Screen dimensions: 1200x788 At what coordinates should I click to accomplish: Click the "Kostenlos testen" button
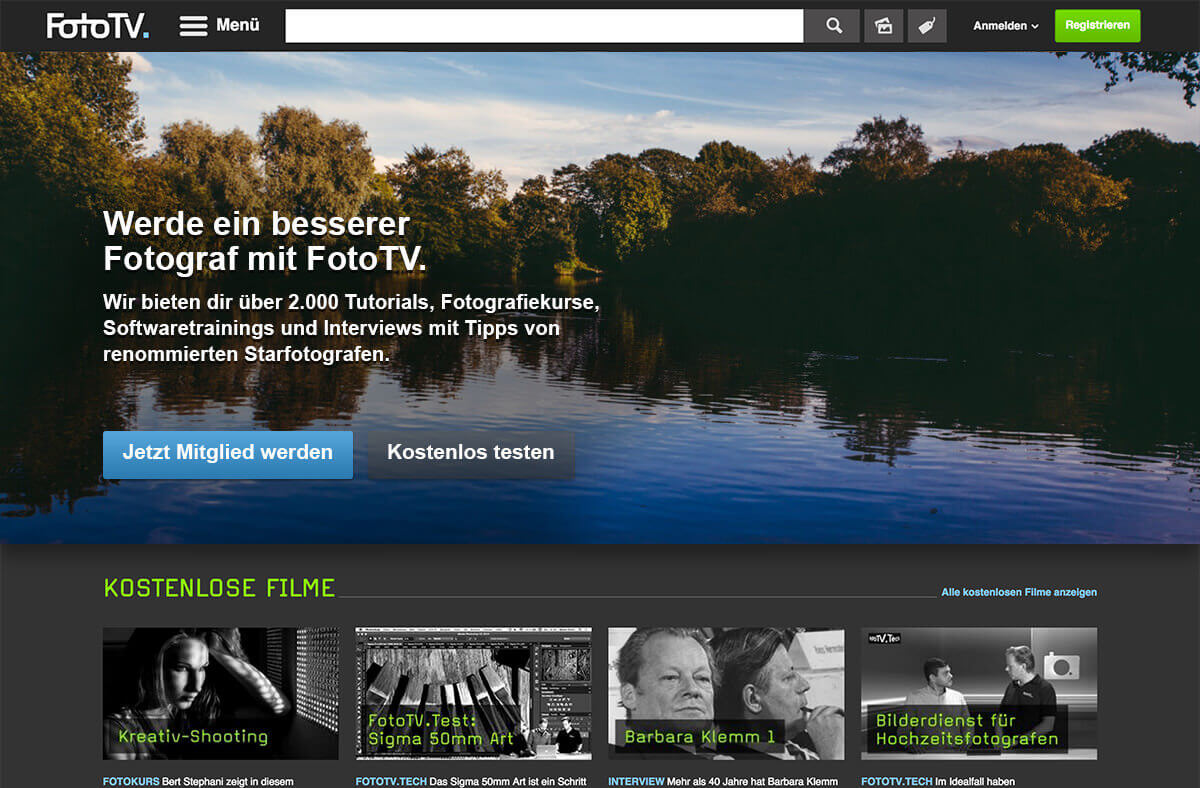click(471, 452)
